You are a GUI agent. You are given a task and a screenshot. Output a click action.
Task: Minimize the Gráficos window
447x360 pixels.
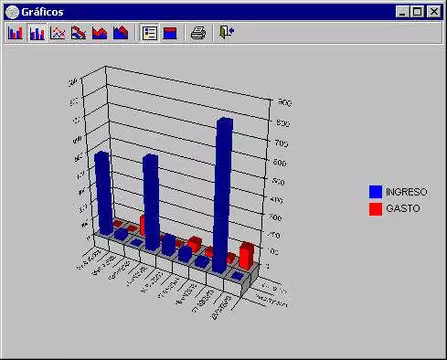(x=403, y=12)
